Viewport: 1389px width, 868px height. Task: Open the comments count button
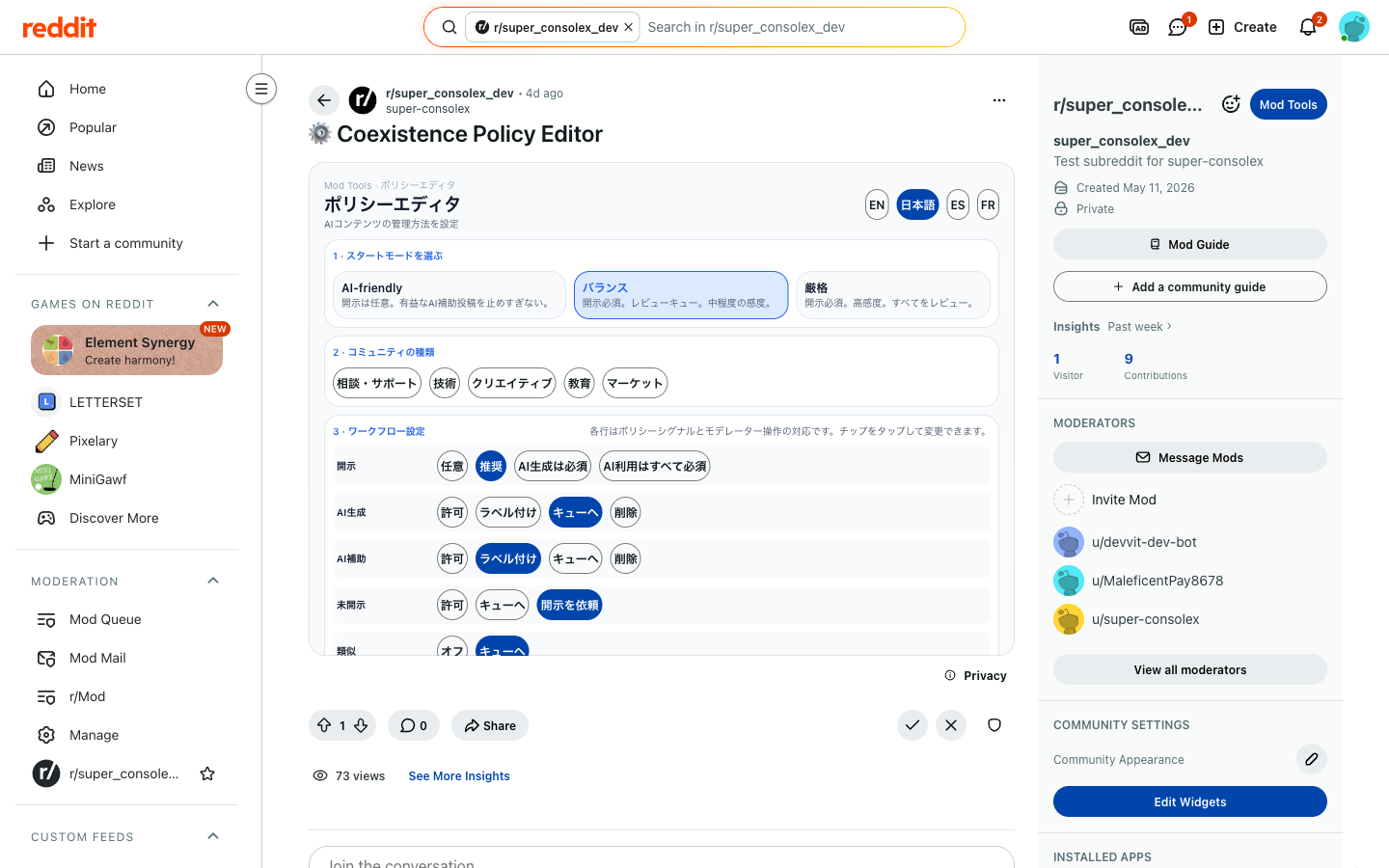pos(414,725)
